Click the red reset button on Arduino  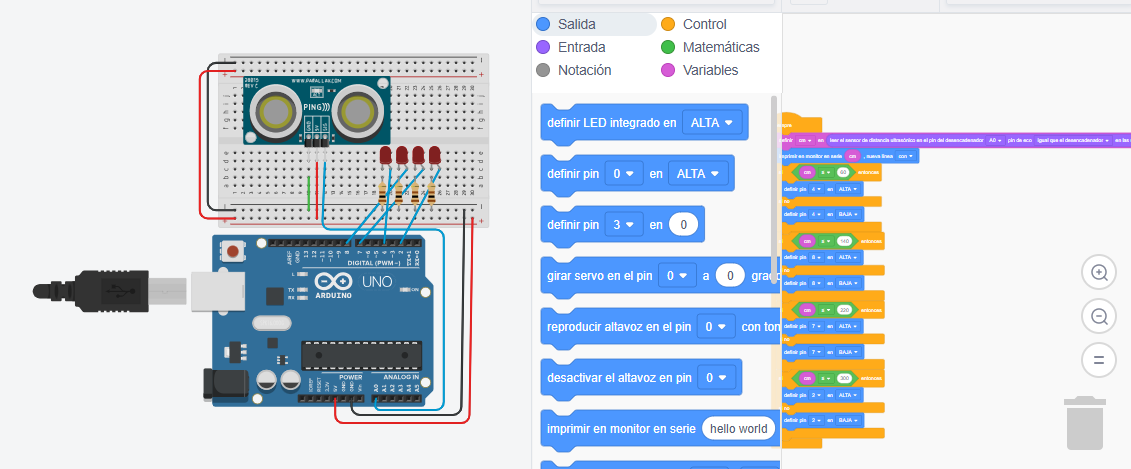pyautogui.click(x=233, y=252)
